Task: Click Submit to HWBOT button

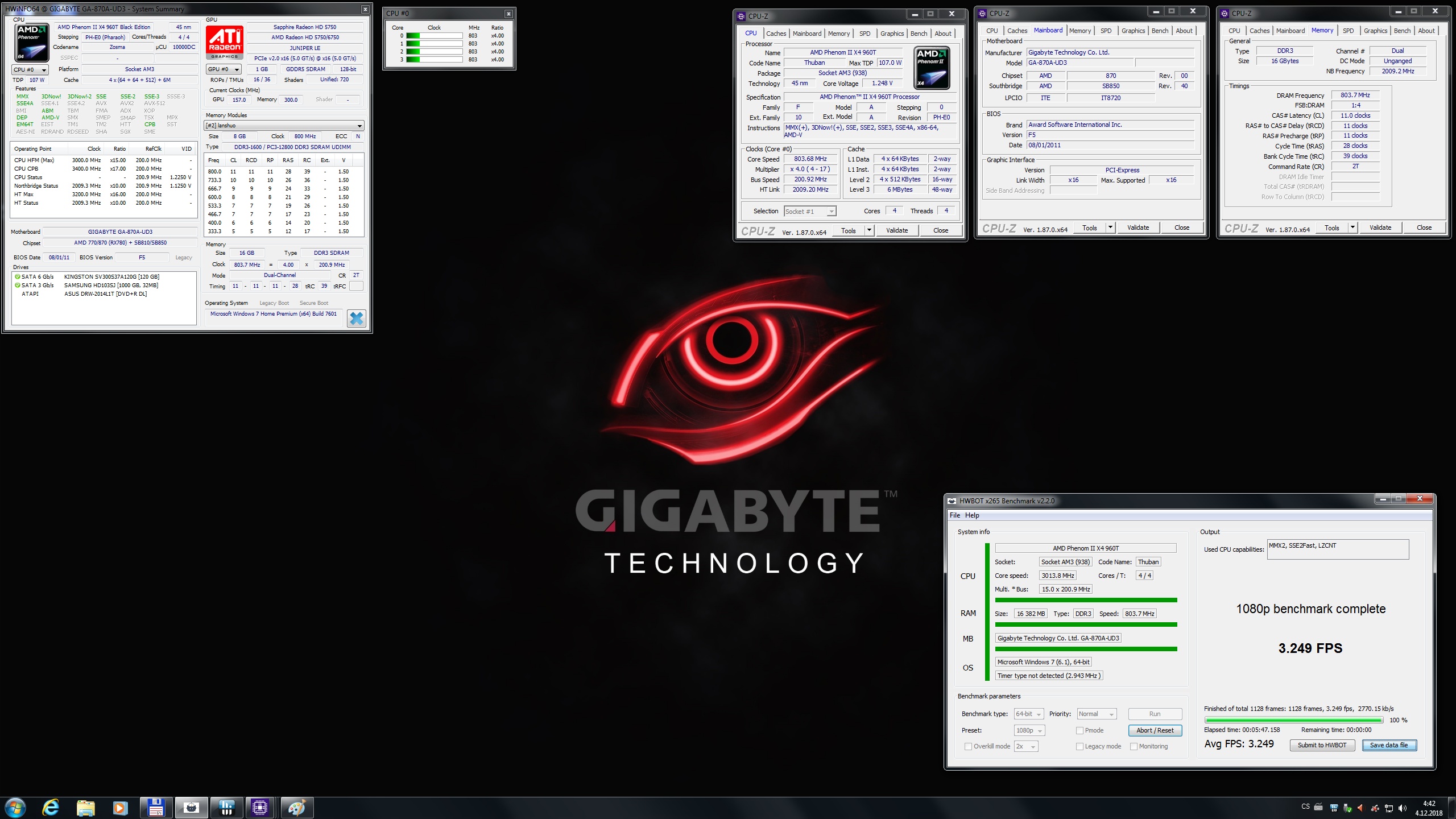Action: [x=1322, y=745]
